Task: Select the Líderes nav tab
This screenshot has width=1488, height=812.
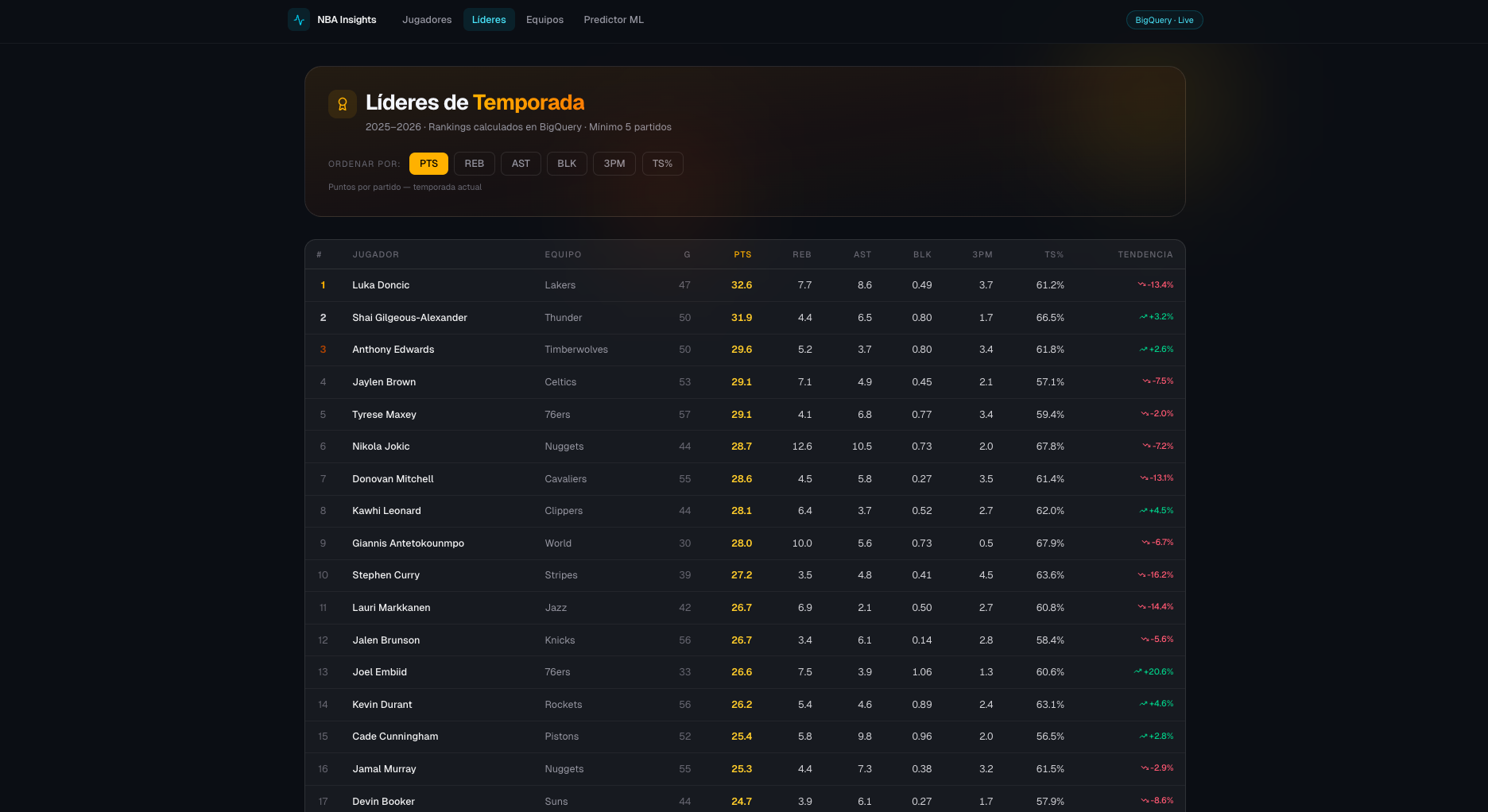Action: (x=489, y=20)
